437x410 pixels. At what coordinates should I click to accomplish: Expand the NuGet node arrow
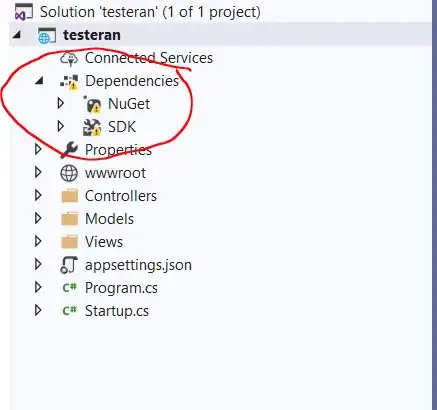(61, 104)
